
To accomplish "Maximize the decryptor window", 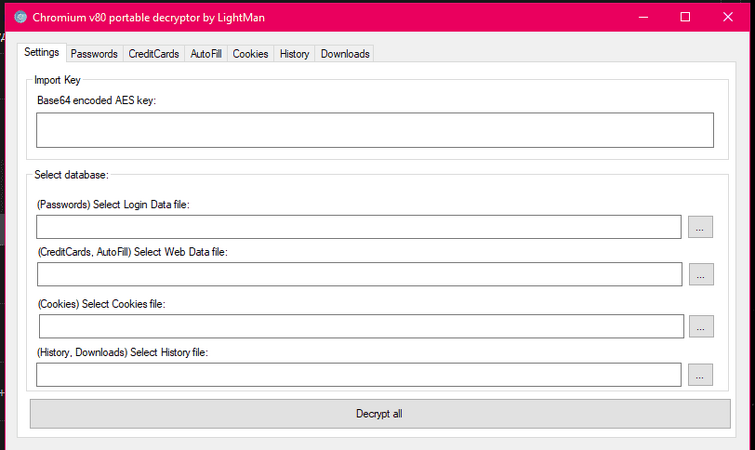I will [685, 17].
